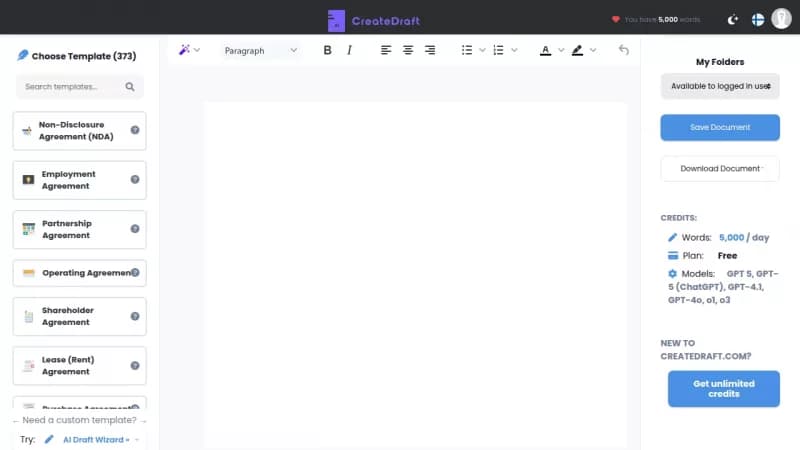This screenshot has height=450, width=800.
Task: Expand the magic wand dropdown arrow
Action: (197, 50)
